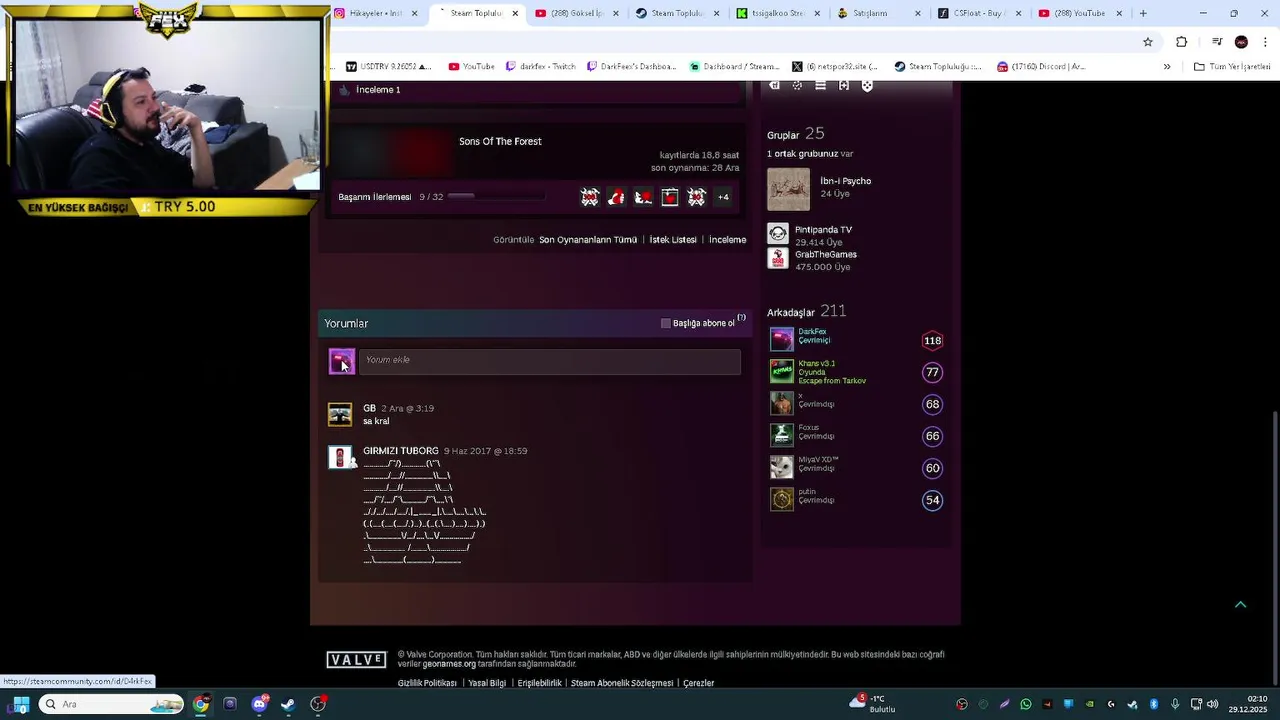
Task: Open the Discord bookmark
Action: 1041,67
